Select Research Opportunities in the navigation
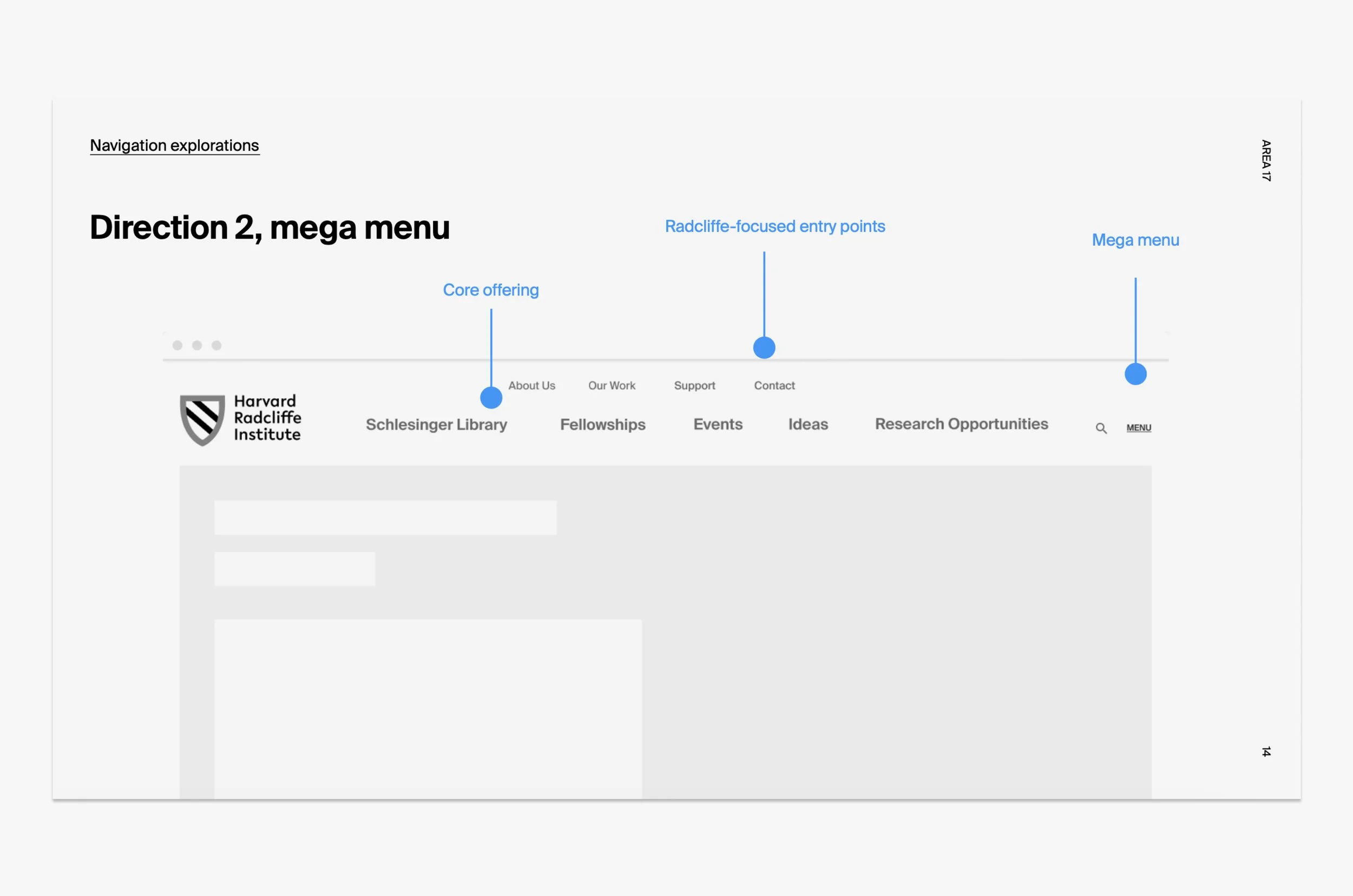Viewport: 1353px width, 896px height. (x=962, y=424)
